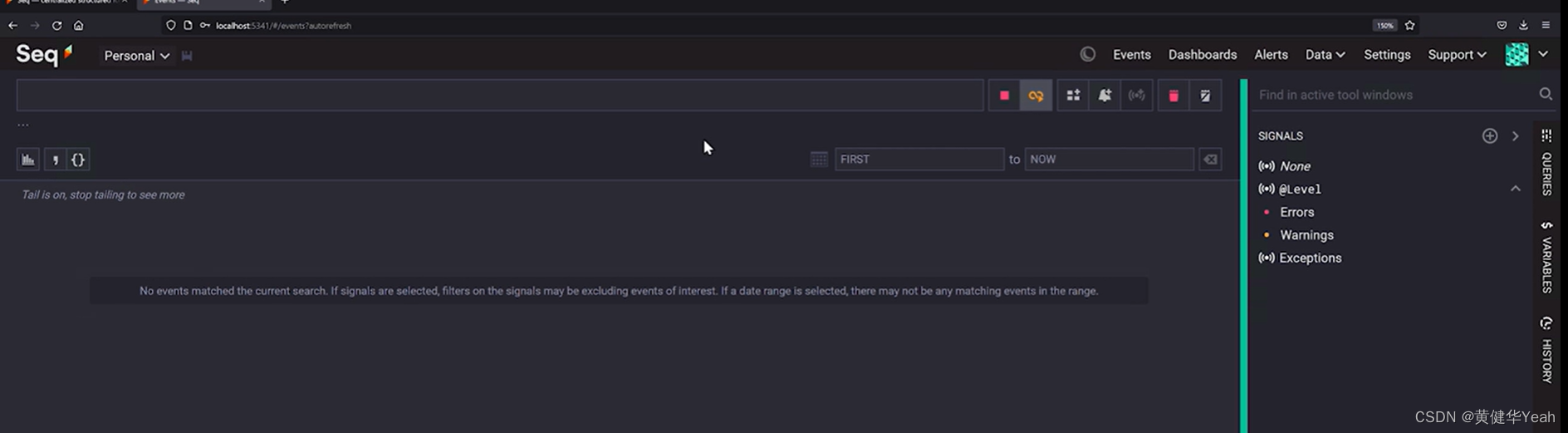Image resolution: width=1568 pixels, height=433 pixels.
Task: Toggle the curly-braces JSON view button
Action: (78, 160)
